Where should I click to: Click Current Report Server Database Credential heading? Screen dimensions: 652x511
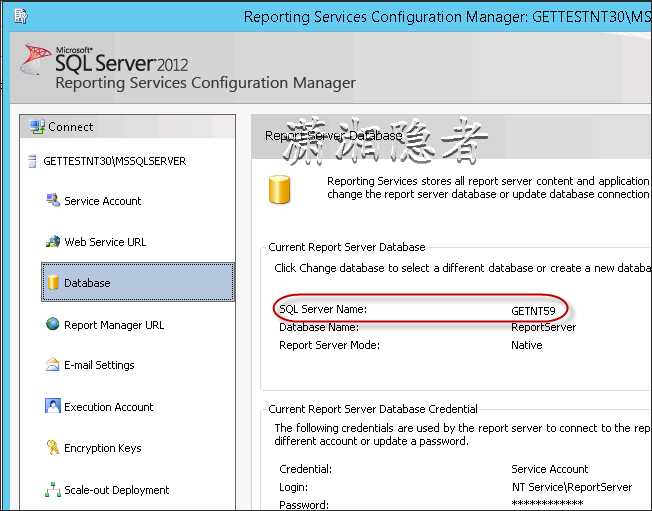click(x=373, y=409)
